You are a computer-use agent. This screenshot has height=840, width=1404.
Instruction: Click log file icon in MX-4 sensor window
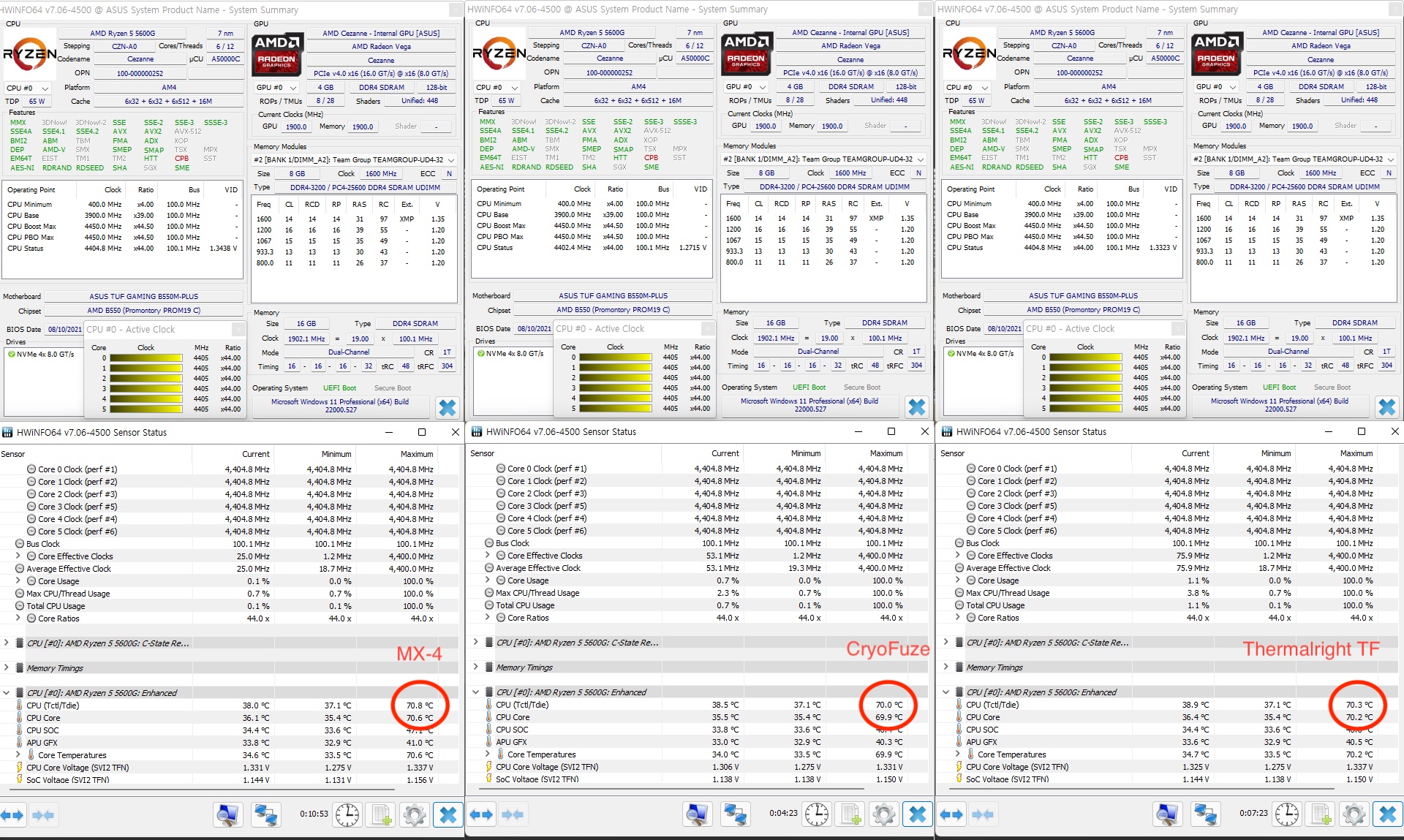point(381,814)
